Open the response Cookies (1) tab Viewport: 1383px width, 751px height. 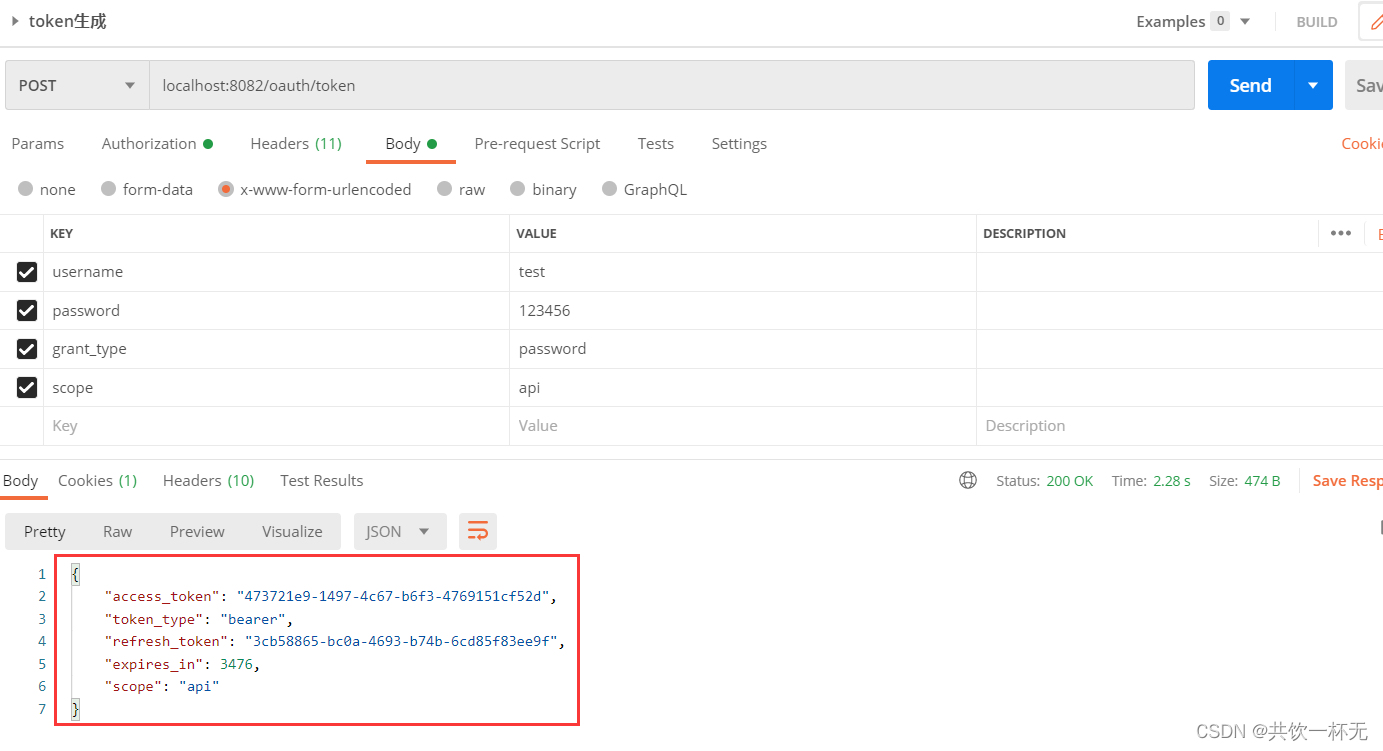(97, 481)
